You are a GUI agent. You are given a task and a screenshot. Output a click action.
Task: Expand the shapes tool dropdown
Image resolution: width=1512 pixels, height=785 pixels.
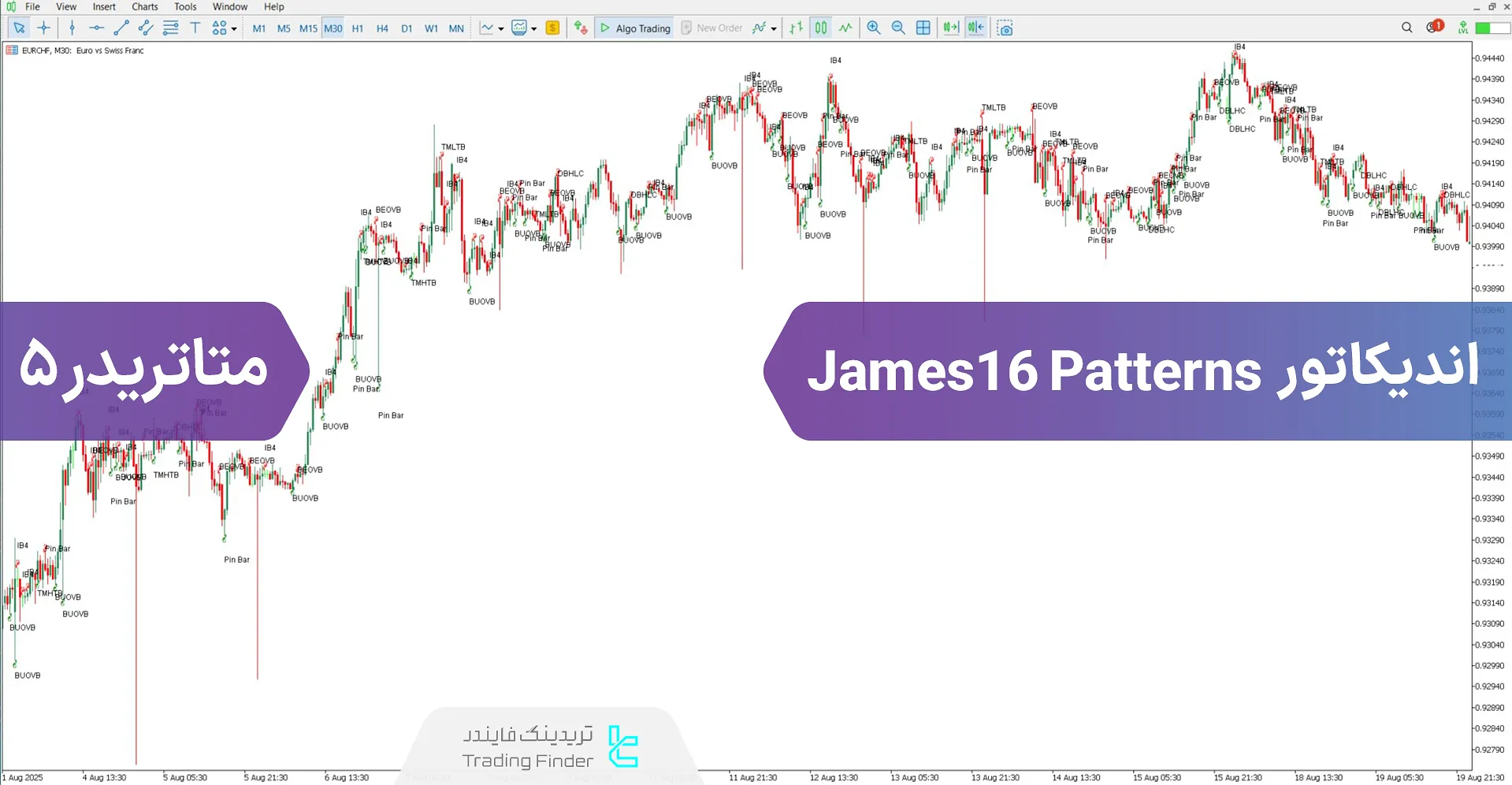[232, 28]
